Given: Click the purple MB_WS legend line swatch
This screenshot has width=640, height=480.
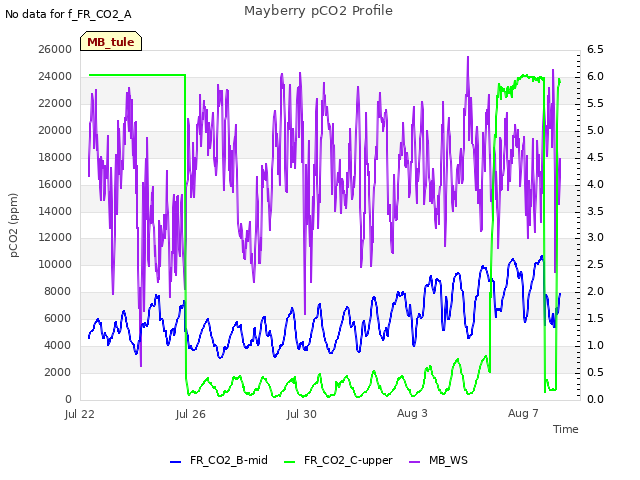Looking at the screenshot, I should click(x=414, y=462).
